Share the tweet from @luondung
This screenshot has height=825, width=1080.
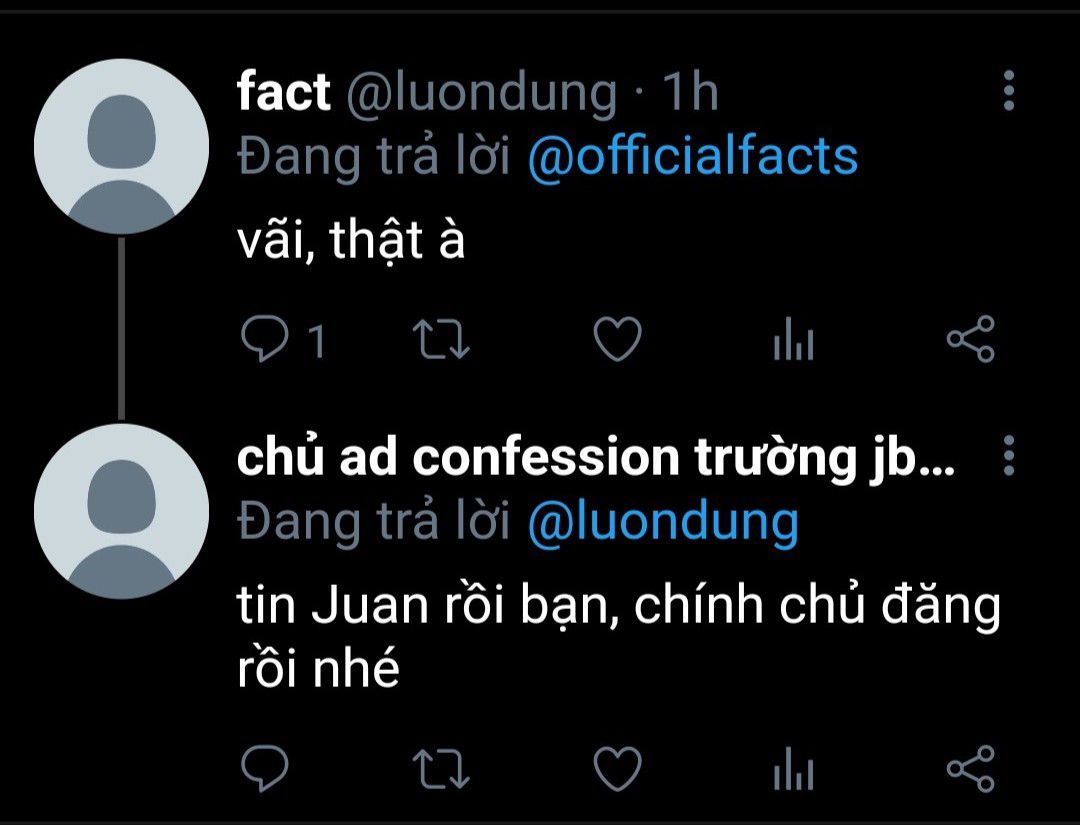(x=970, y=338)
